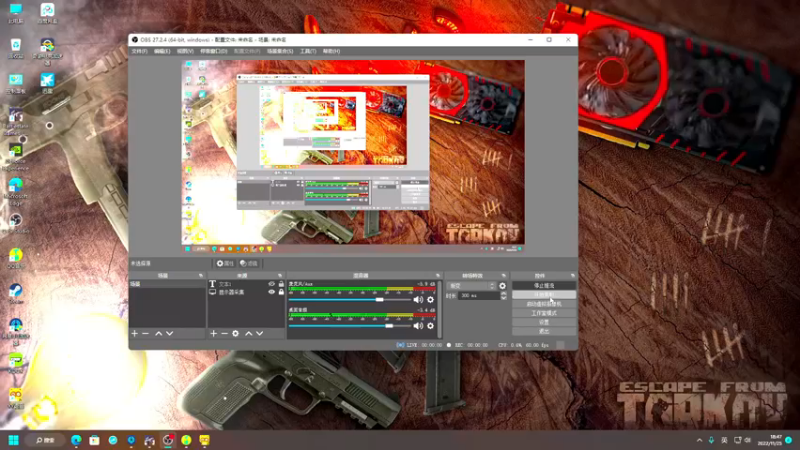Click the Stop Streaming button
This screenshot has height=450, width=800.
544,286
